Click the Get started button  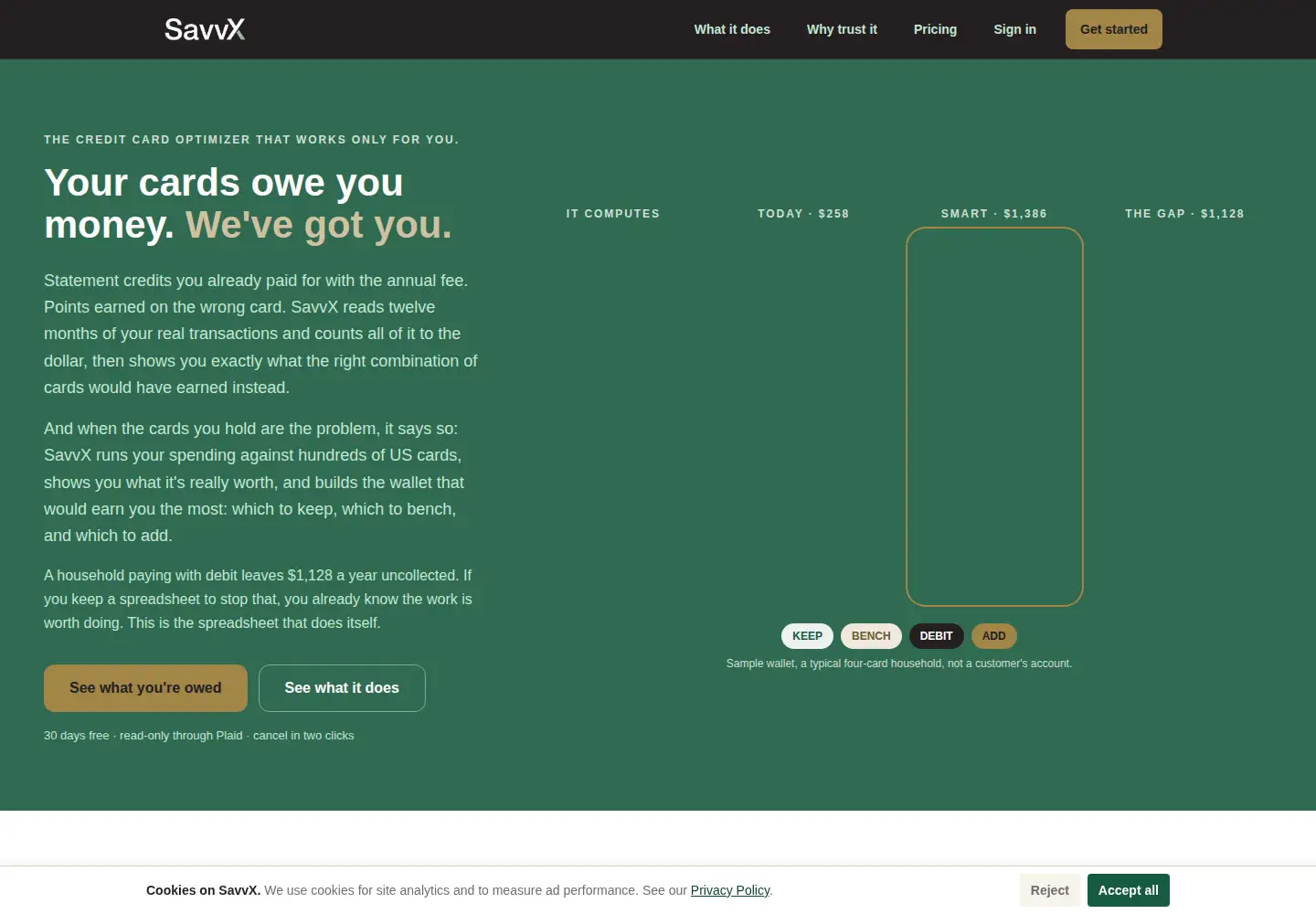coord(1114,29)
